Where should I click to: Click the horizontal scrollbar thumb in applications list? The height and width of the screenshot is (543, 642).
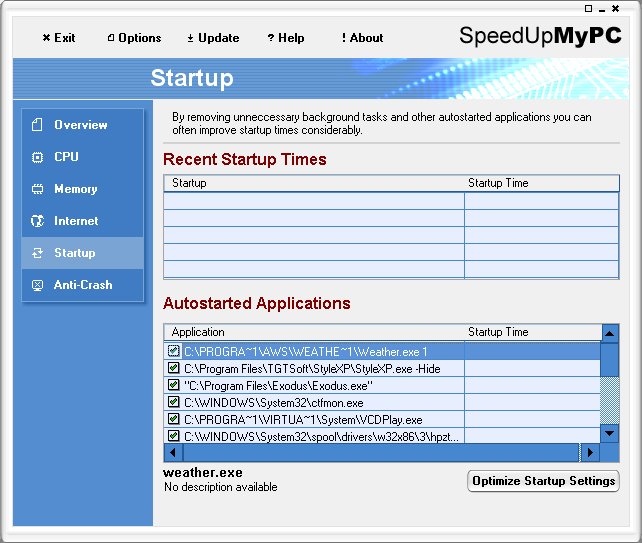(382, 452)
